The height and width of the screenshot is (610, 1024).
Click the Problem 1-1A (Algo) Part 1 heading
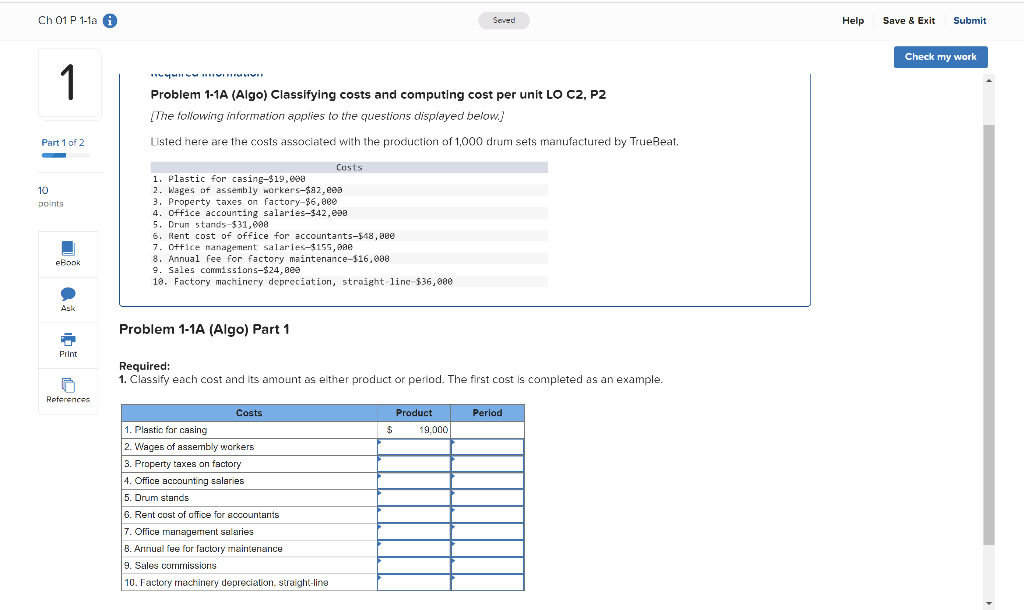point(204,329)
